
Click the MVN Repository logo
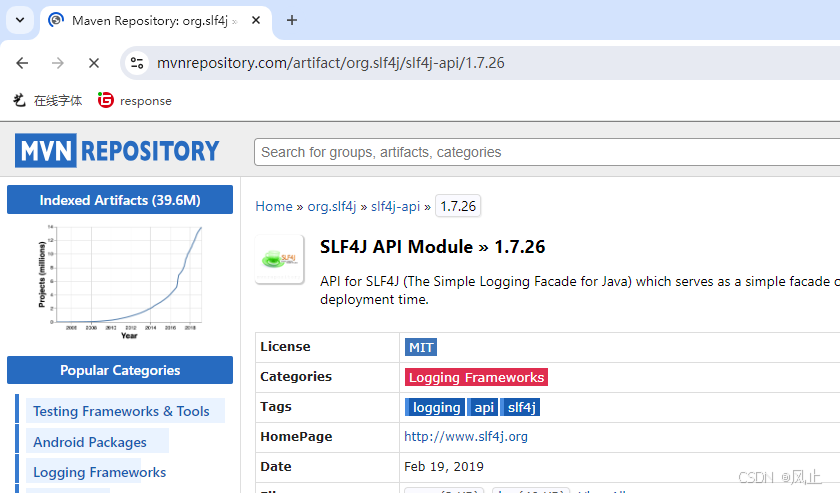pos(117,151)
